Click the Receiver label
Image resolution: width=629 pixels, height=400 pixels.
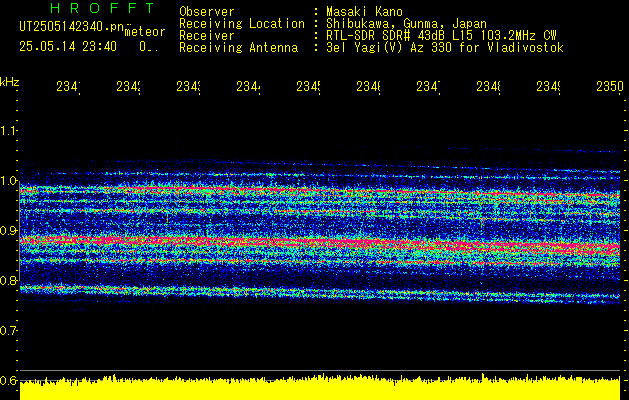click(x=207, y=36)
